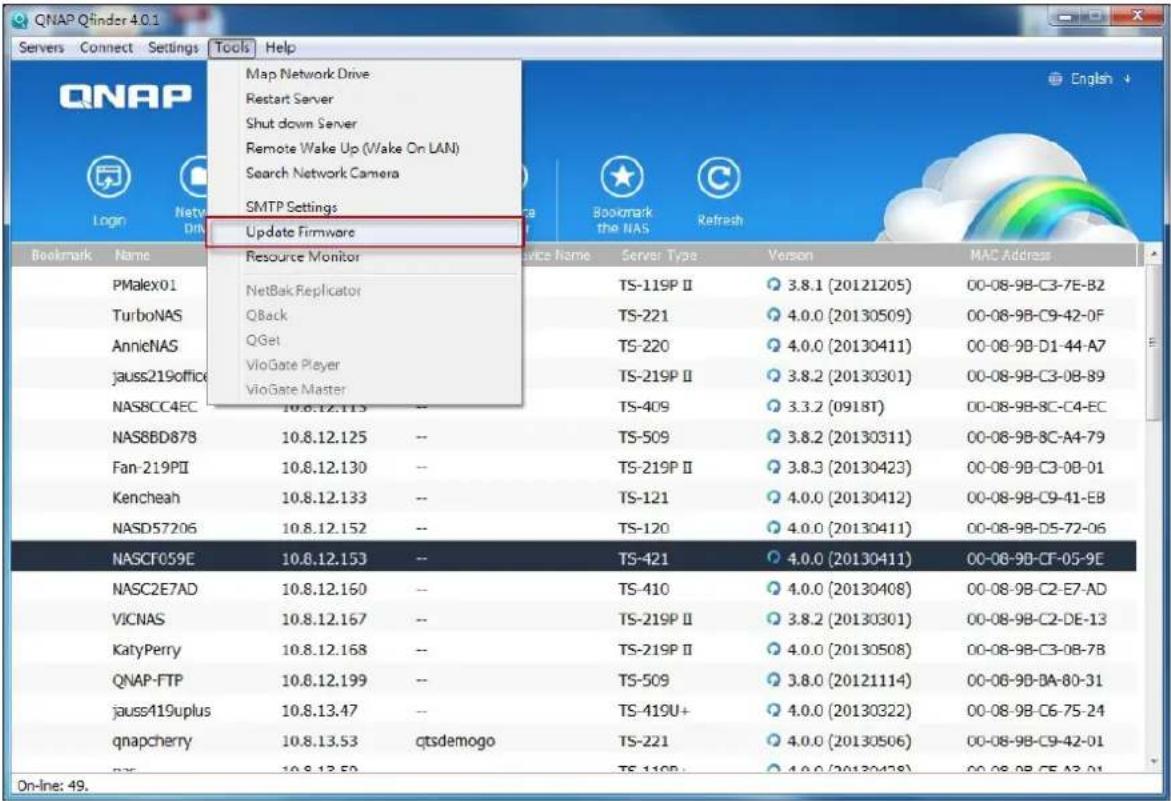Open the Help menu
Screen dimensions: 1171x801
(x=281, y=47)
